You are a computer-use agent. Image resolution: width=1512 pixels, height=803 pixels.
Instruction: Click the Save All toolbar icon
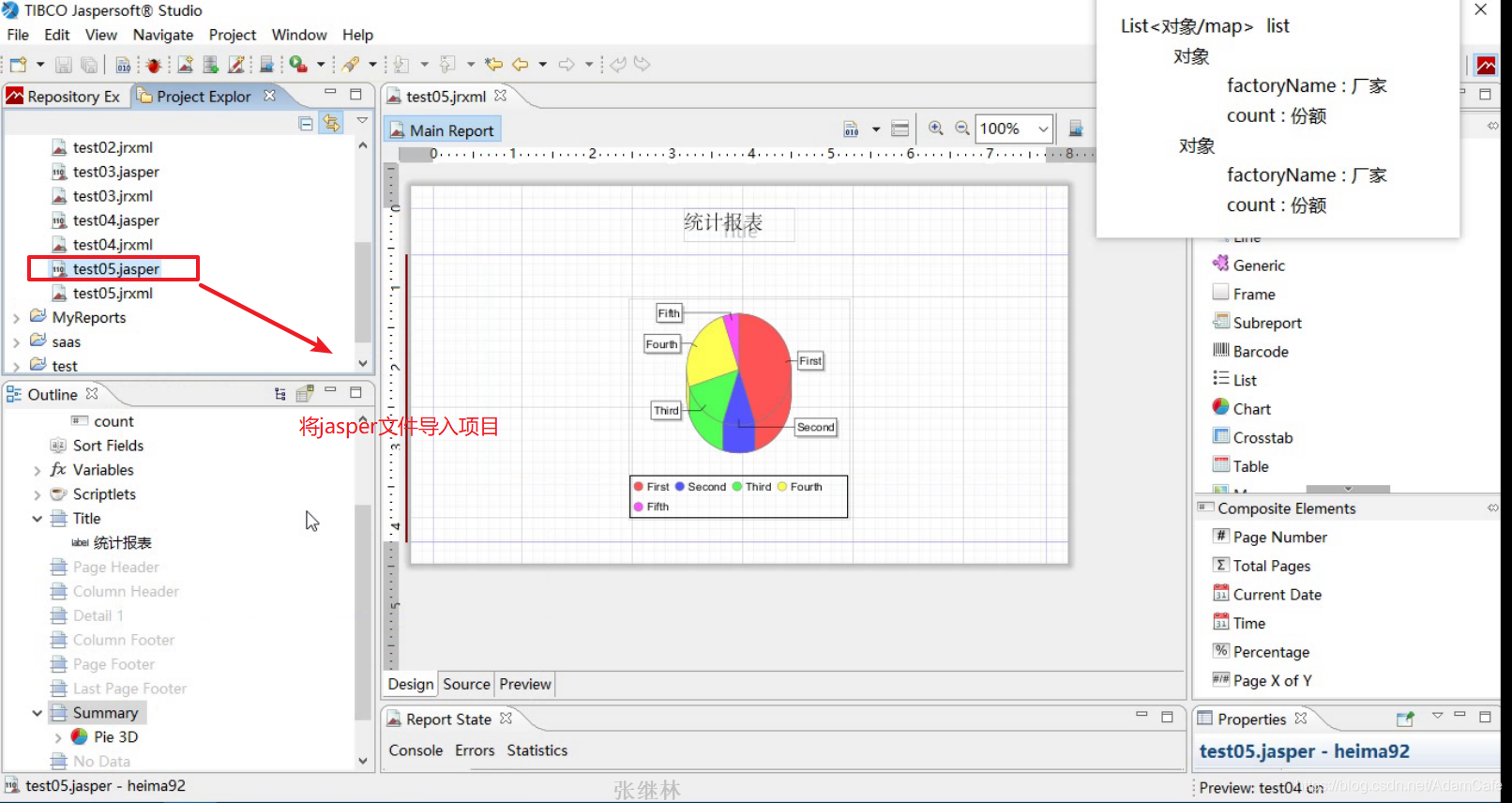tap(89, 65)
